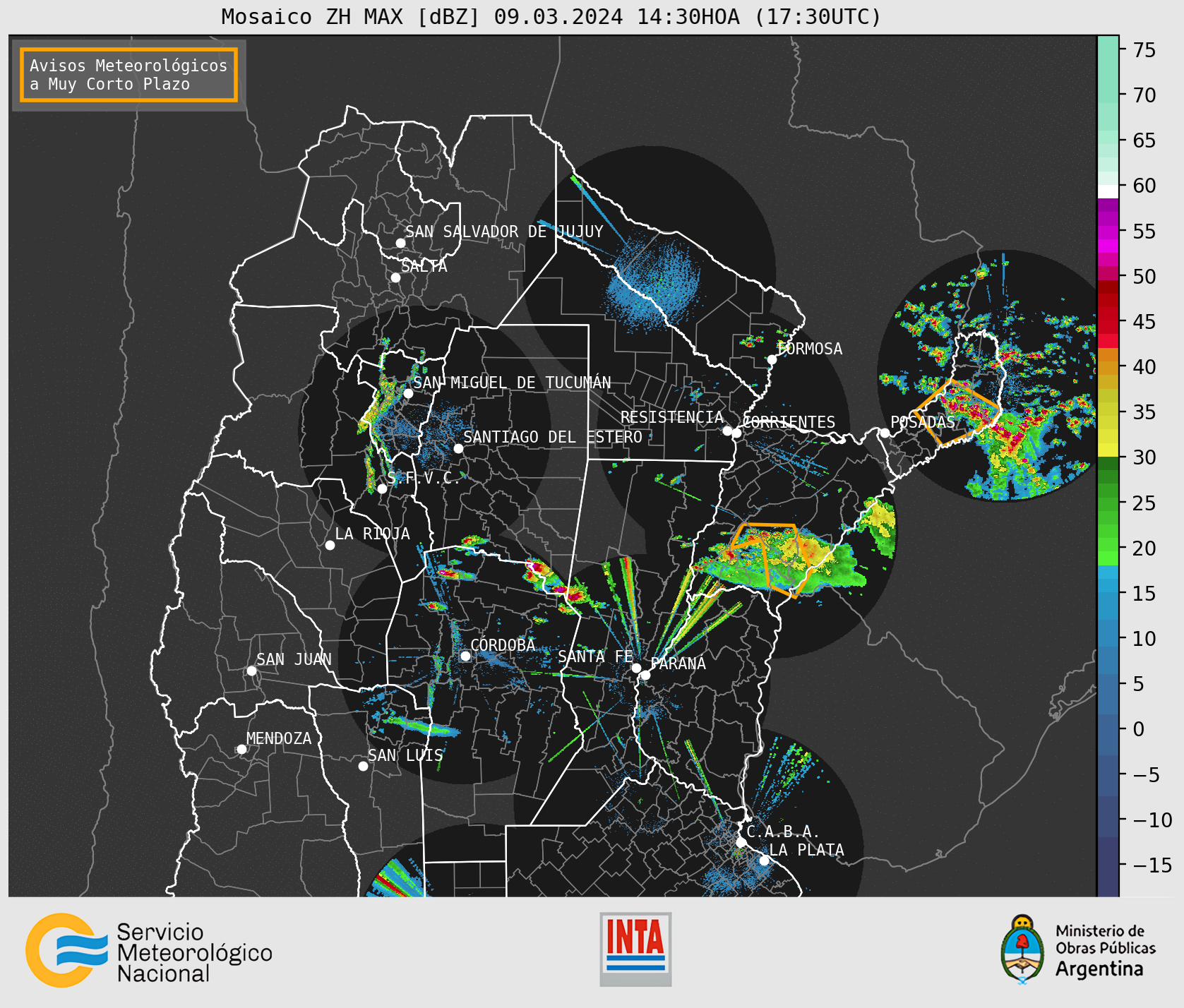The height and width of the screenshot is (1008, 1184).
Task: Click the POSADAS city marker dot
Action: point(885,433)
